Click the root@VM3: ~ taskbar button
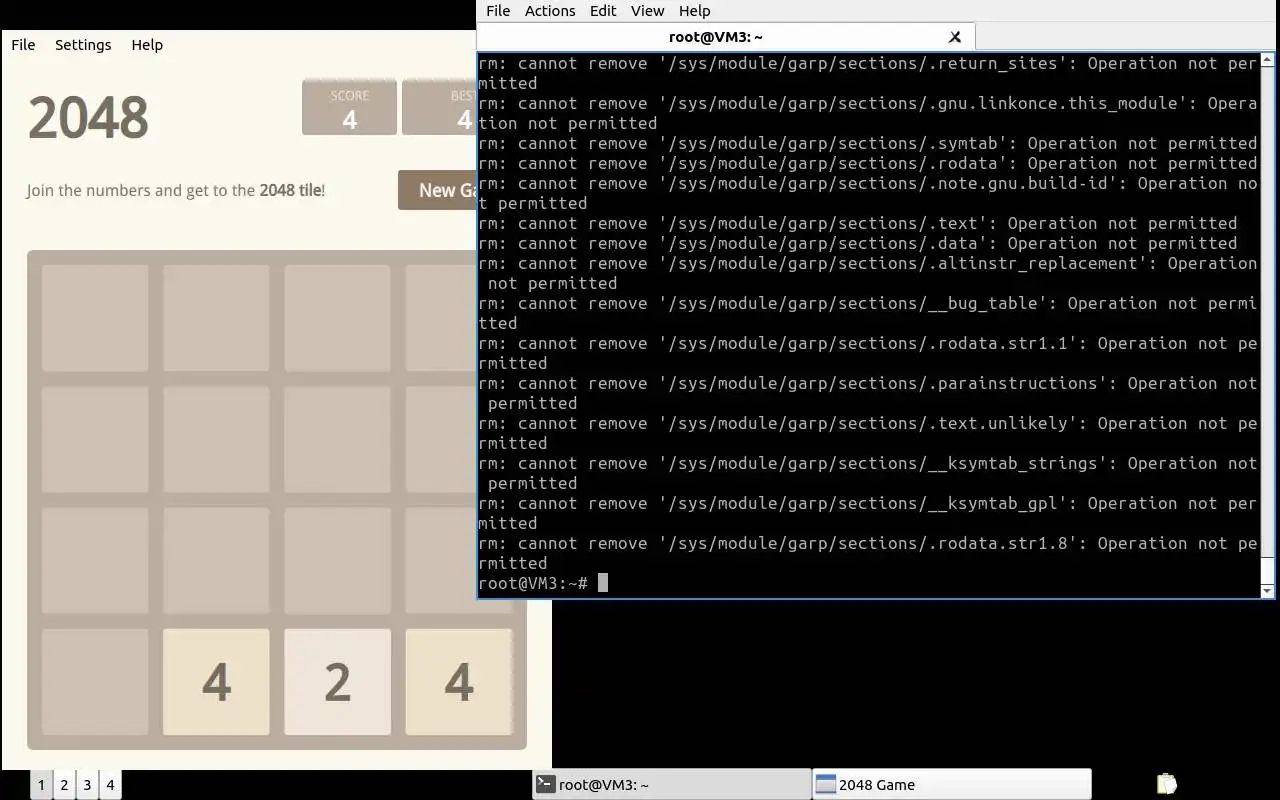1280x800 pixels. pos(671,785)
